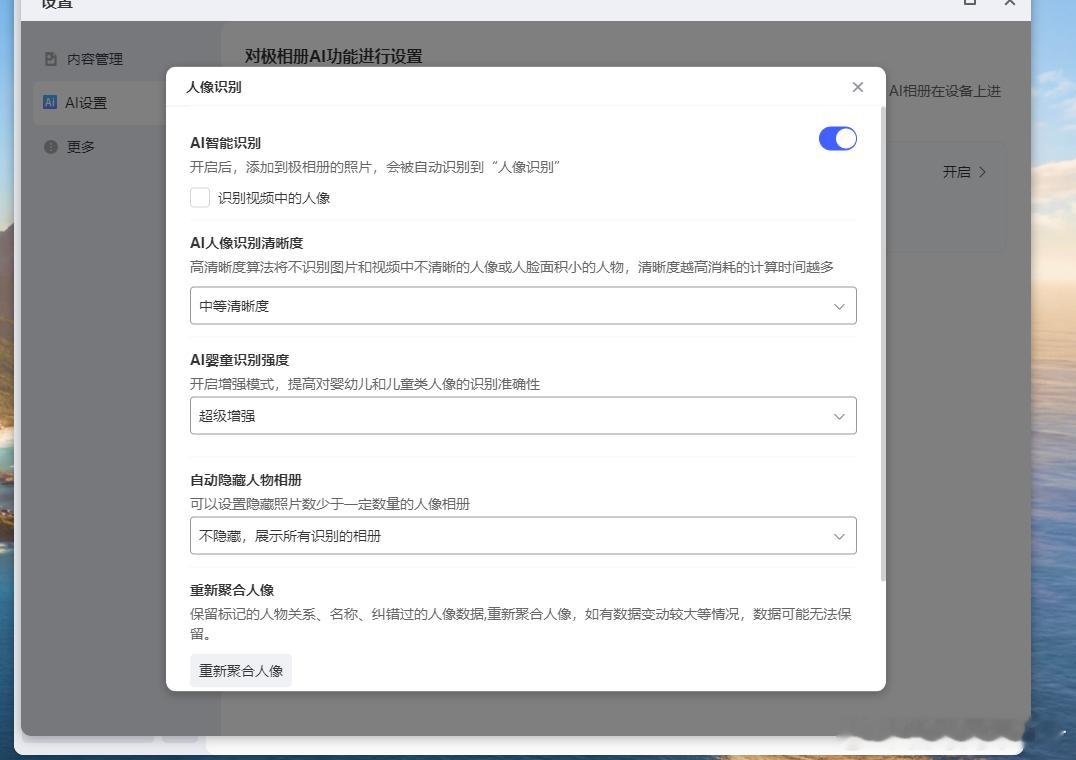This screenshot has height=760, width=1076.
Task: Click 开启 link in background settings
Action: coord(956,171)
